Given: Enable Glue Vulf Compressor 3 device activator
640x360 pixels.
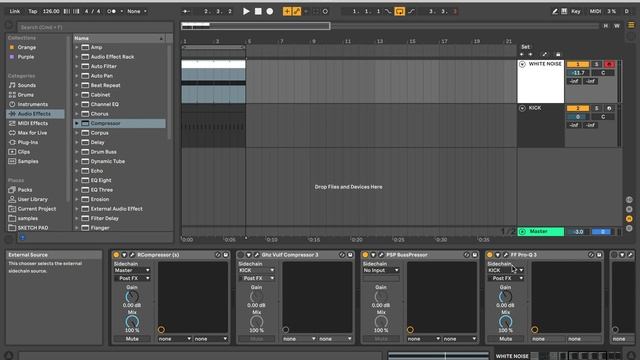Looking at the screenshot, I should [241, 255].
